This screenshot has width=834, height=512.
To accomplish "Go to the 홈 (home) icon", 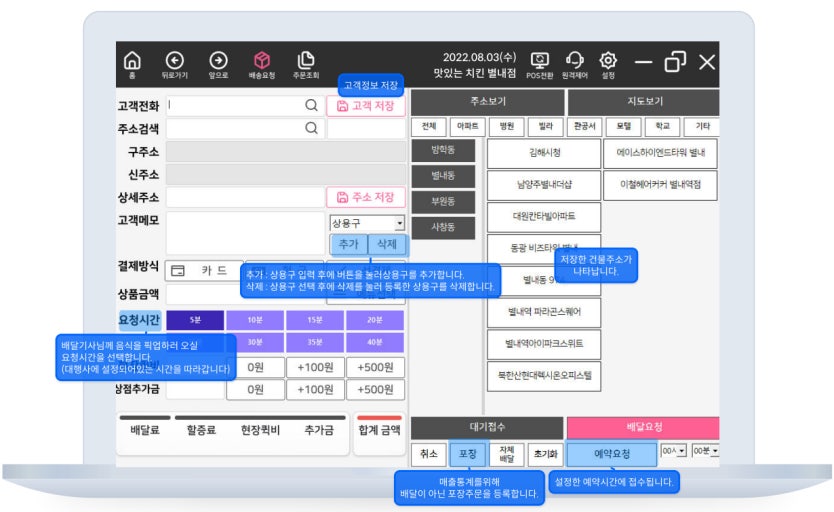I will tap(132, 62).
